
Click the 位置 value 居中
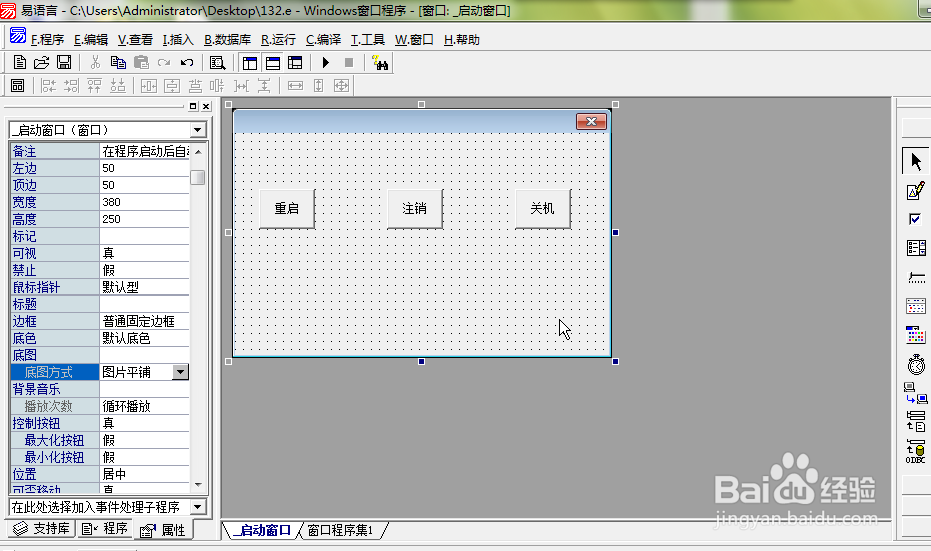pos(144,474)
